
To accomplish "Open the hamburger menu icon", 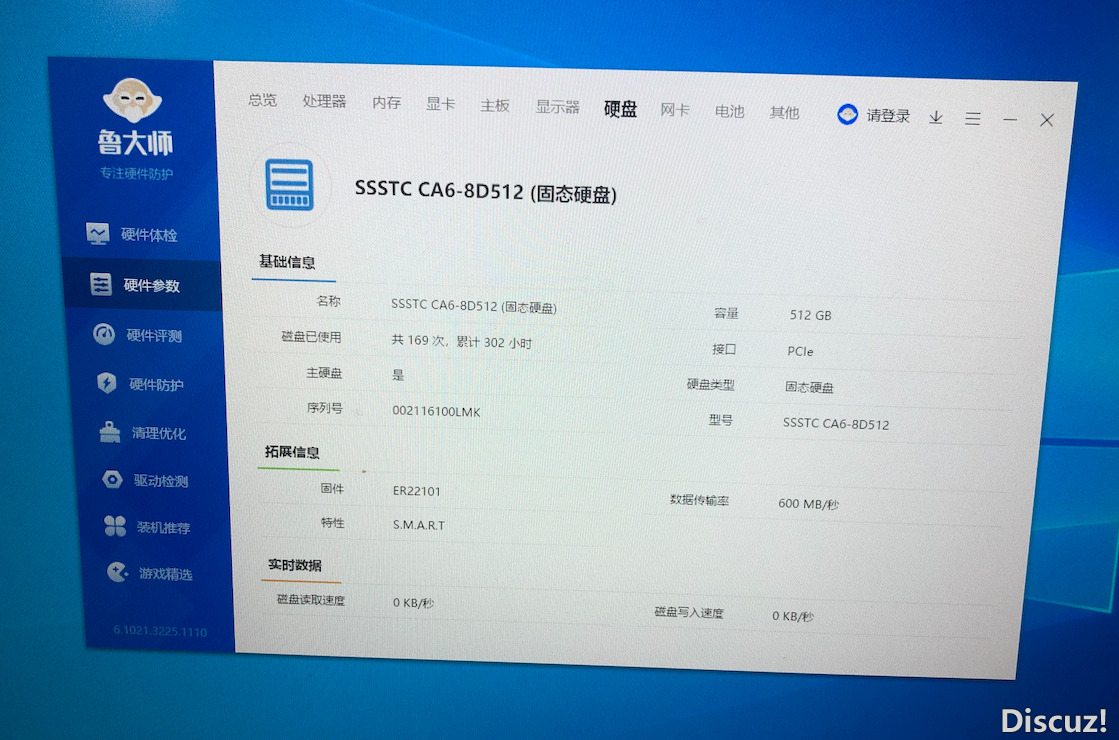I will (972, 118).
